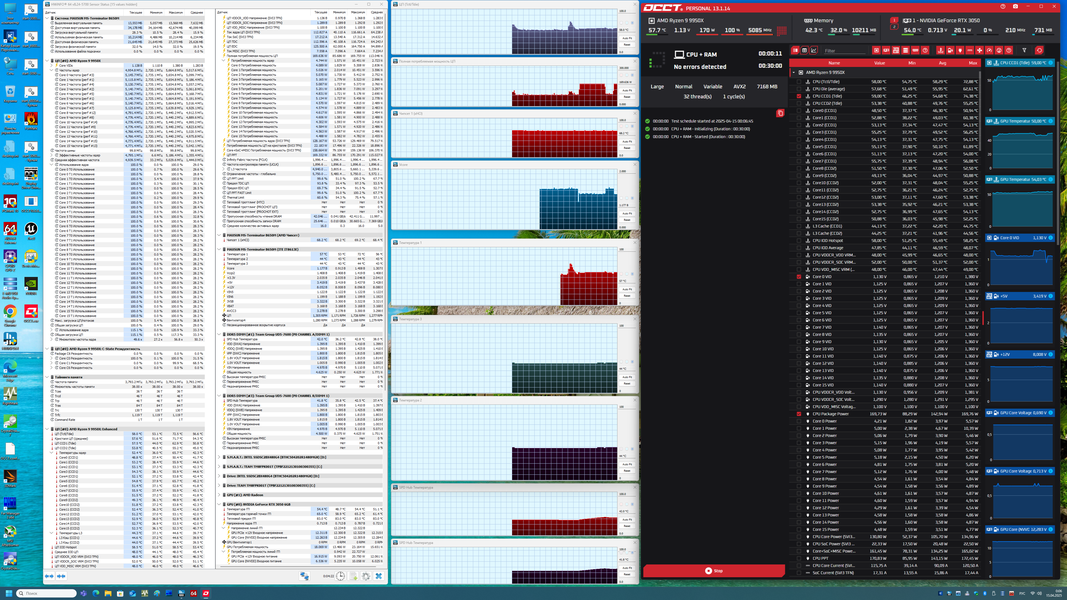
Task: Open info for CPU CCD1 (Tdie) graph
Action: pyautogui.click(x=1051, y=63)
